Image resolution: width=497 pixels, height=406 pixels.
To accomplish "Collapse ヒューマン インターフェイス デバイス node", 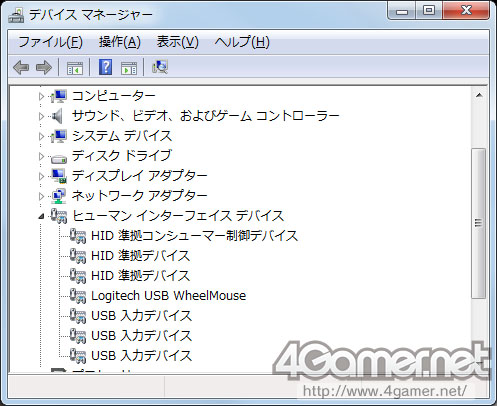I will pyautogui.click(x=41, y=216).
